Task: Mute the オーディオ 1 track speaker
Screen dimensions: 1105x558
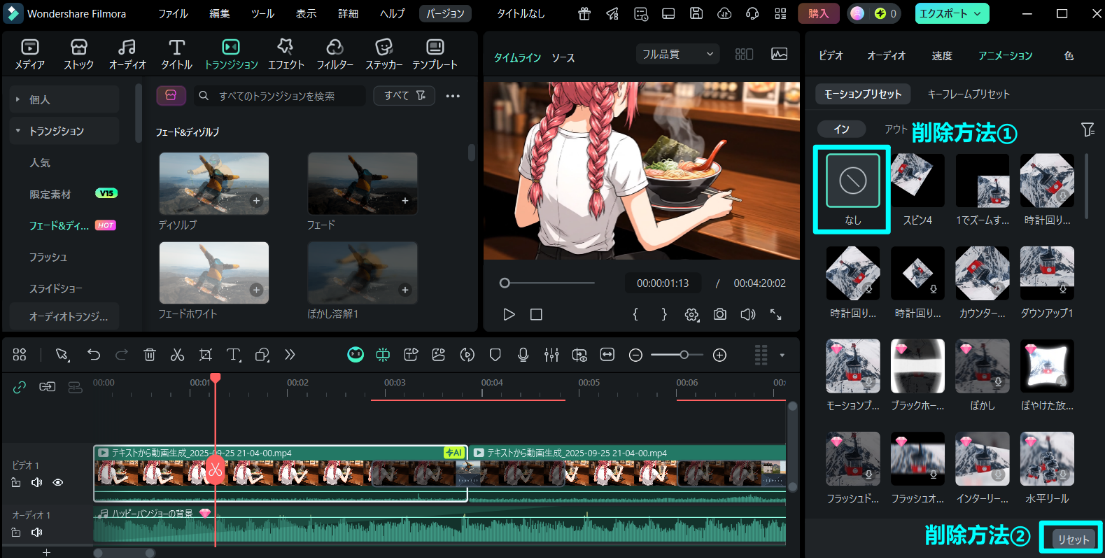Action: (37, 533)
